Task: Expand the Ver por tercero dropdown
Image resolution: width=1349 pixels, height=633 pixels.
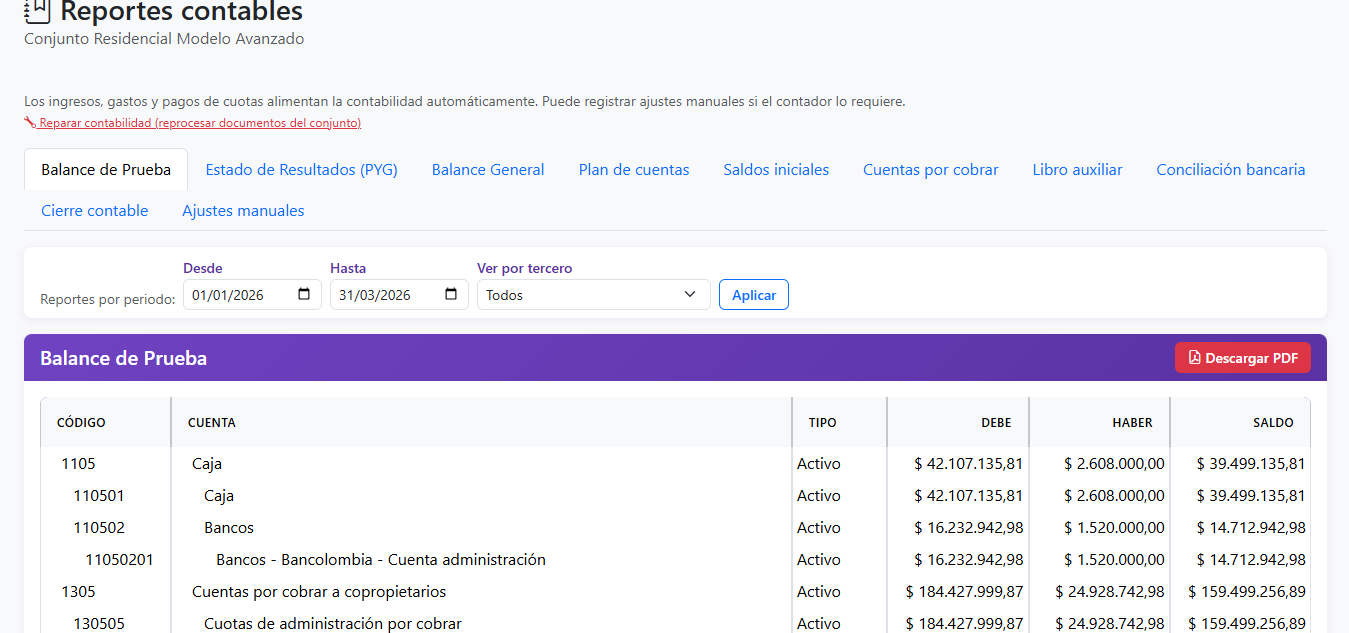Action: (594, 295)
